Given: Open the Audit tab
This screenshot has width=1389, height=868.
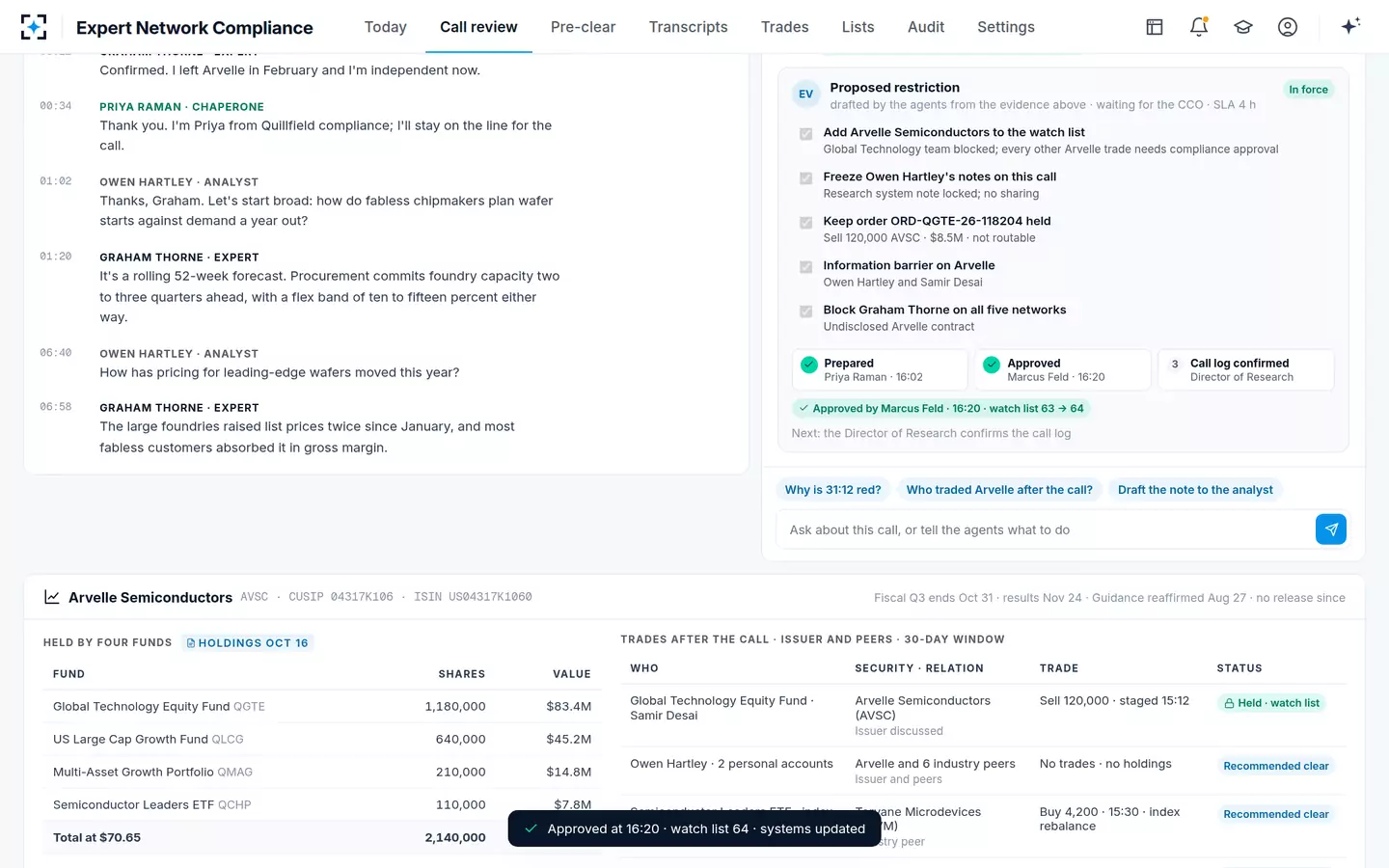Looking at the screenshot, I should [926, 27].
